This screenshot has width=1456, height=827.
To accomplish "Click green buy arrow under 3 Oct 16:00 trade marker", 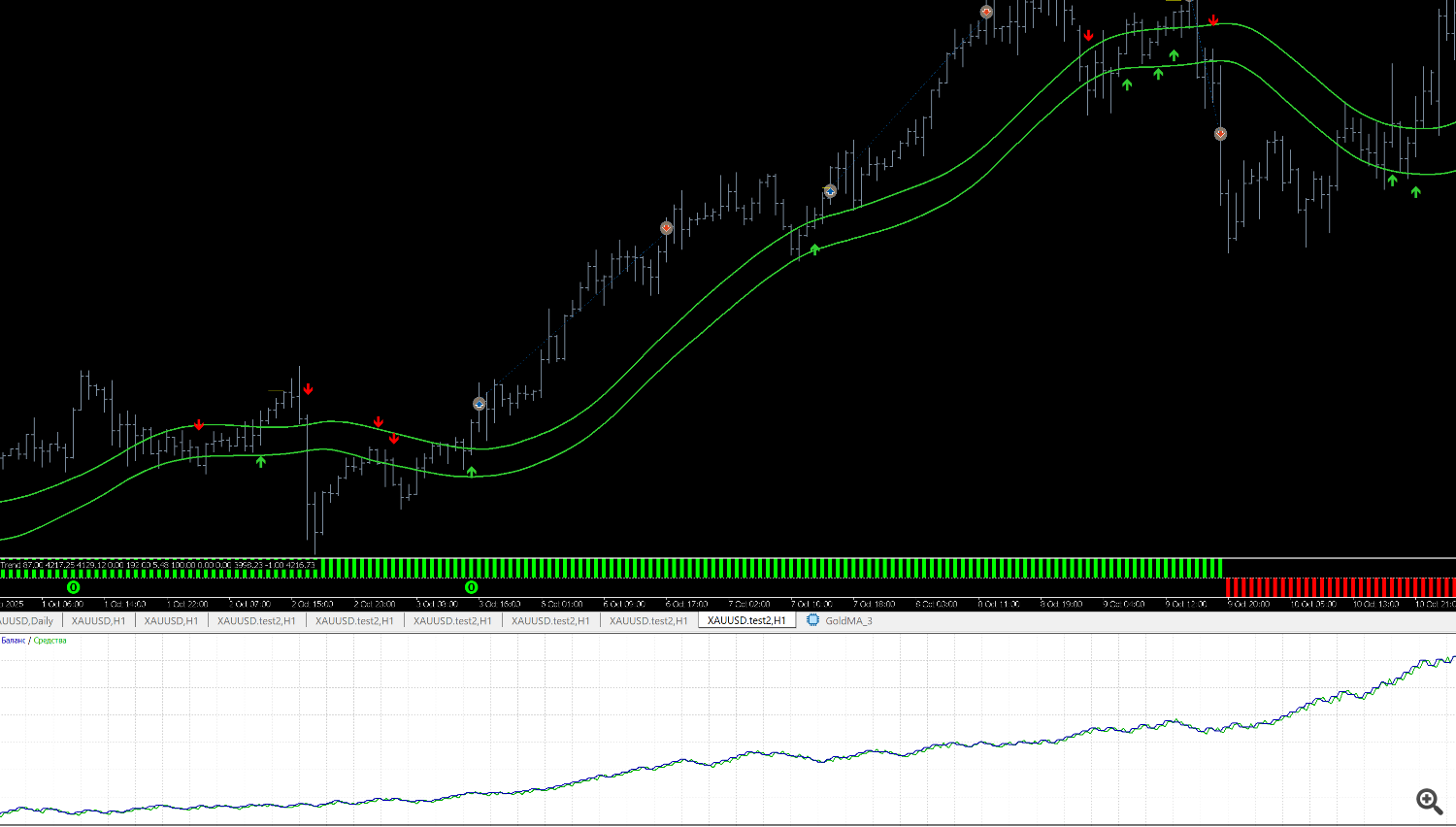I will coord(472,472).
